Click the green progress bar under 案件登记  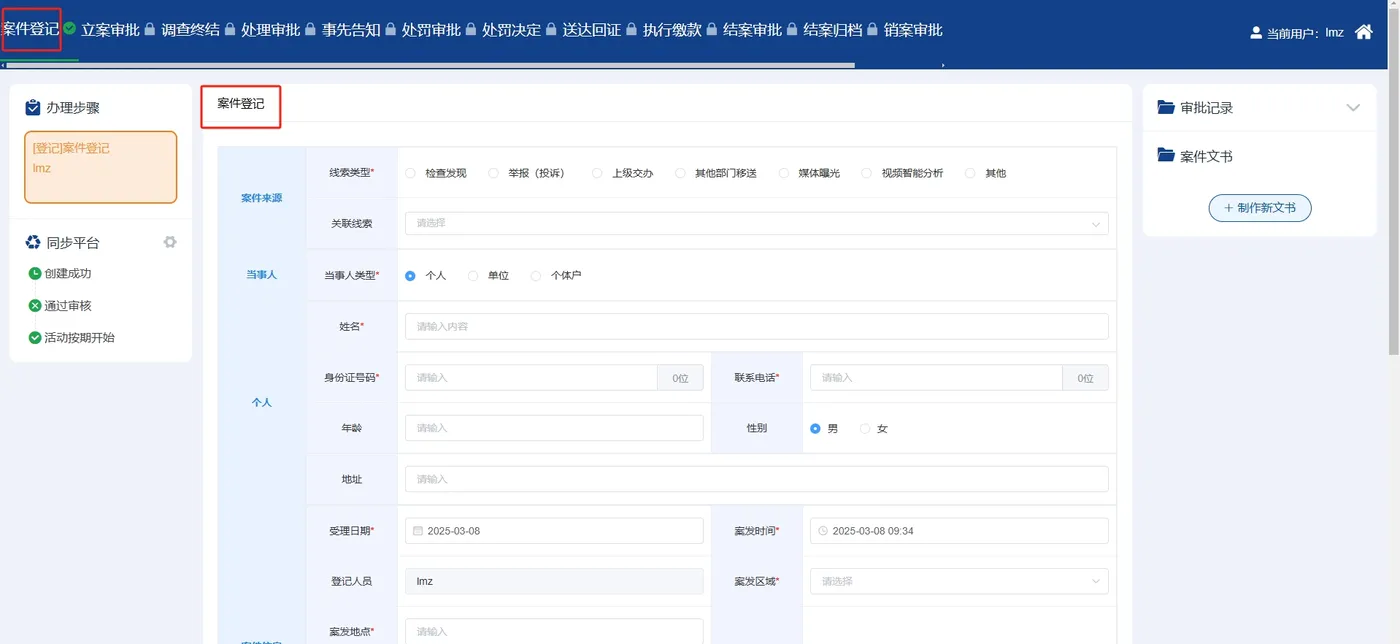(x=38, y=59)
